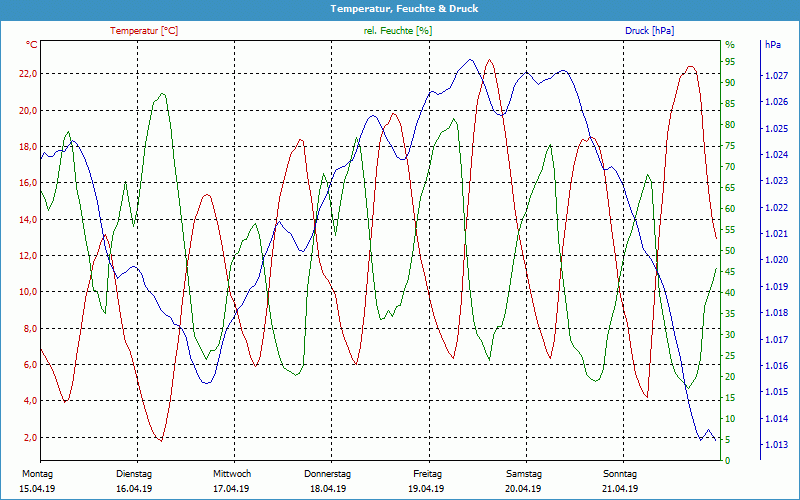Click the '8,0' temperature axis value
Viewport: 800px width, 500px height.
coord(30,328)
